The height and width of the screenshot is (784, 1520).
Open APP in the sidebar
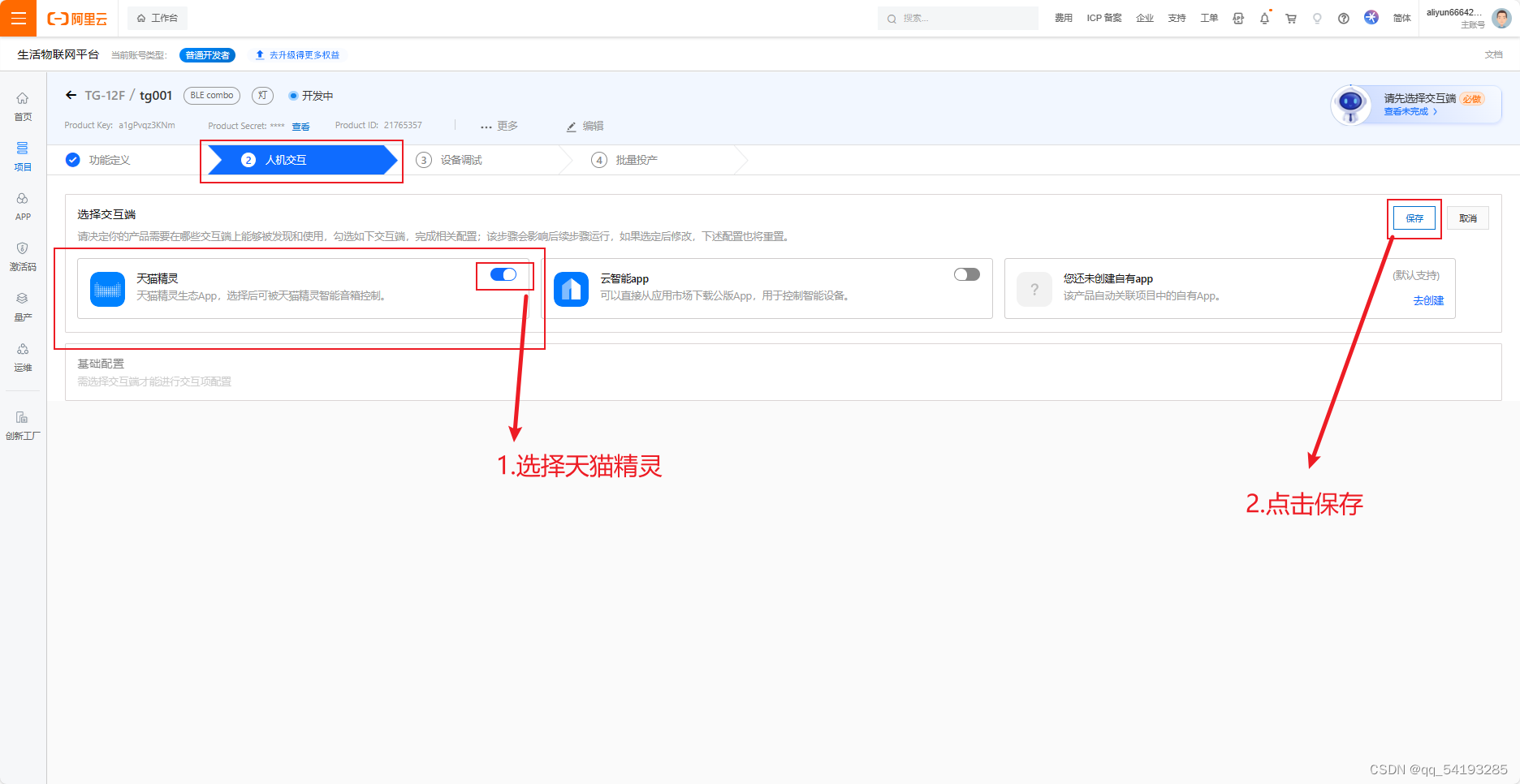point(23,207)
